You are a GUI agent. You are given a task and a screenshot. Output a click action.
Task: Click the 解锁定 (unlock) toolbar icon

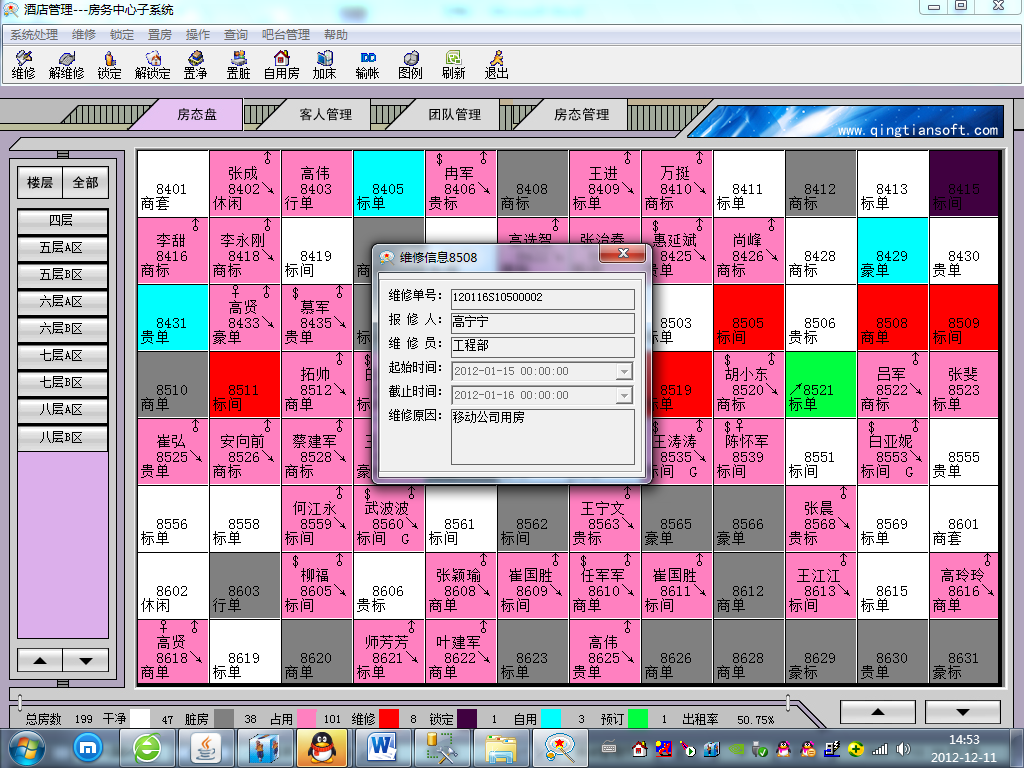click(152, 65)
